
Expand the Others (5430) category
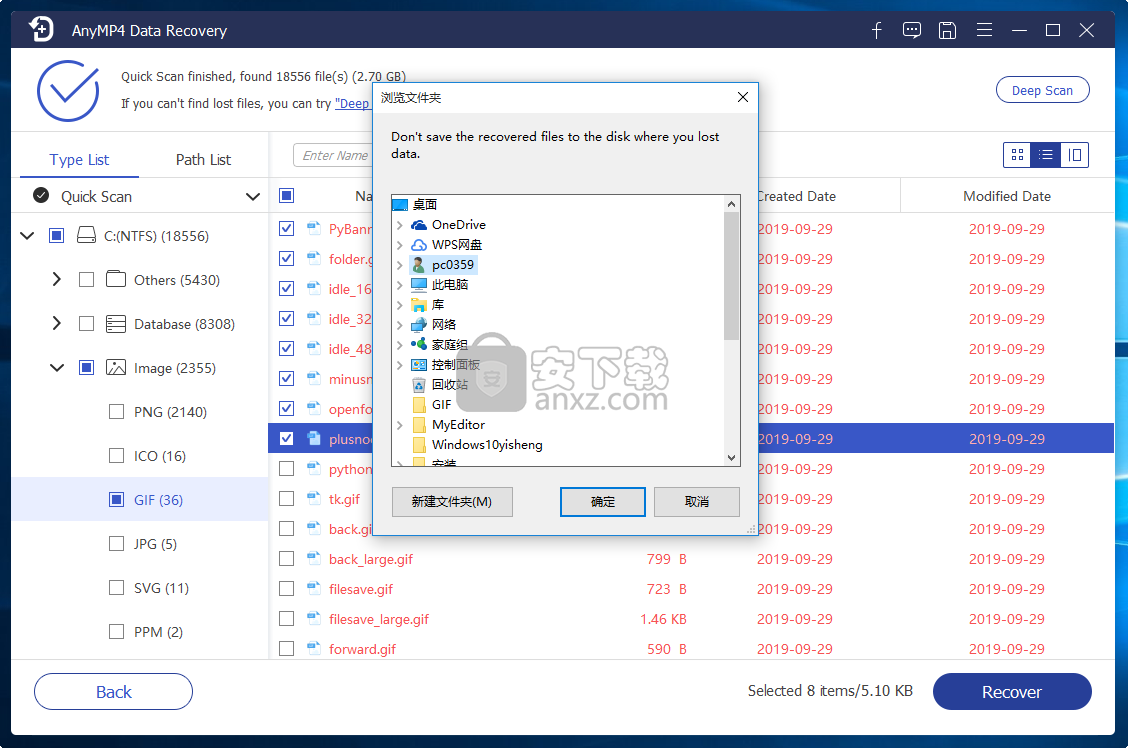pos(57,279)
